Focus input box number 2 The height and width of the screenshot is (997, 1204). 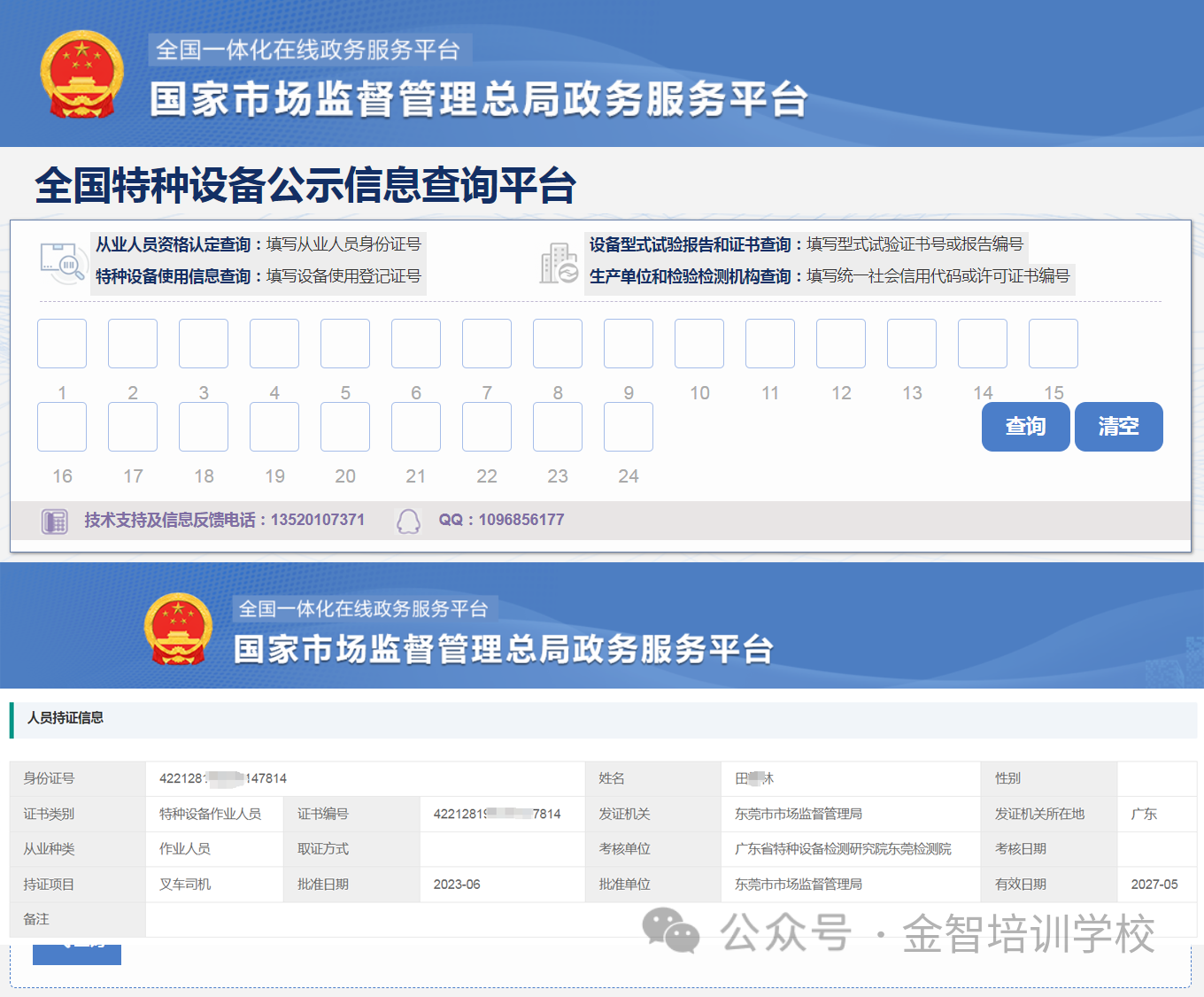click(133, 344)
